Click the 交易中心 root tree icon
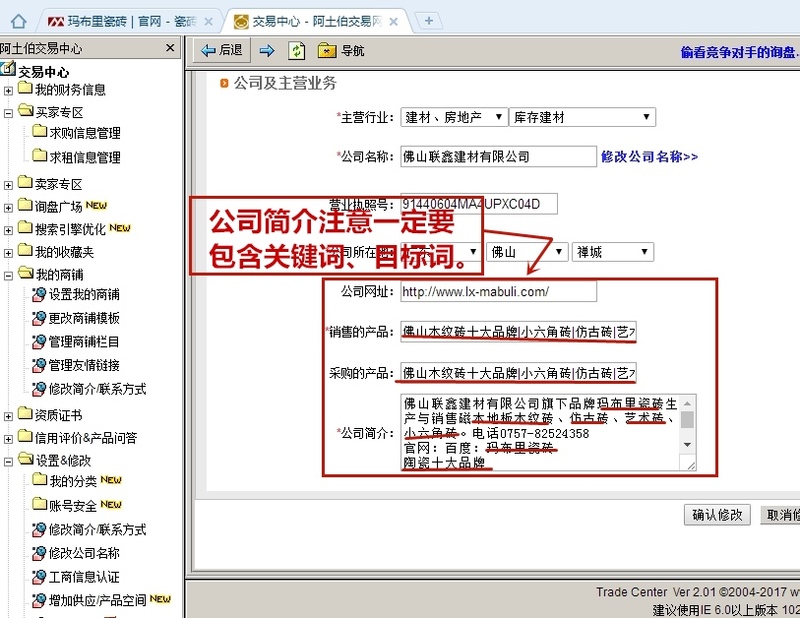This screenshot has height=618, width=800. pyautogui.click(x=8, y=68)
